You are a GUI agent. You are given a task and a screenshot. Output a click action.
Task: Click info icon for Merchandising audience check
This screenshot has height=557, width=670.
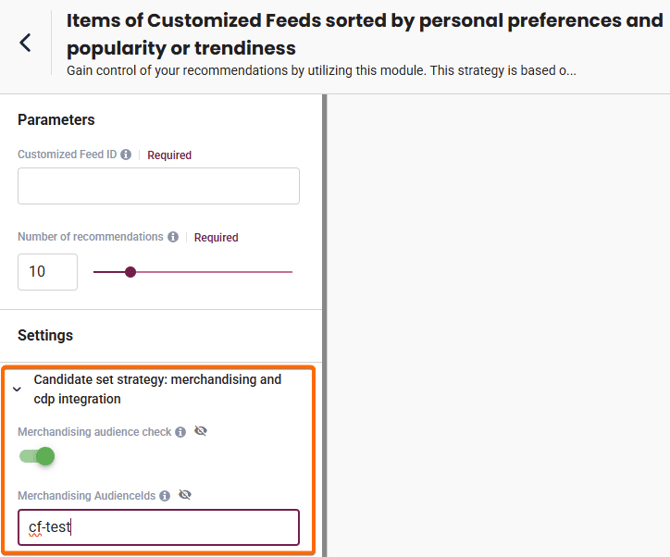[180, 432]
